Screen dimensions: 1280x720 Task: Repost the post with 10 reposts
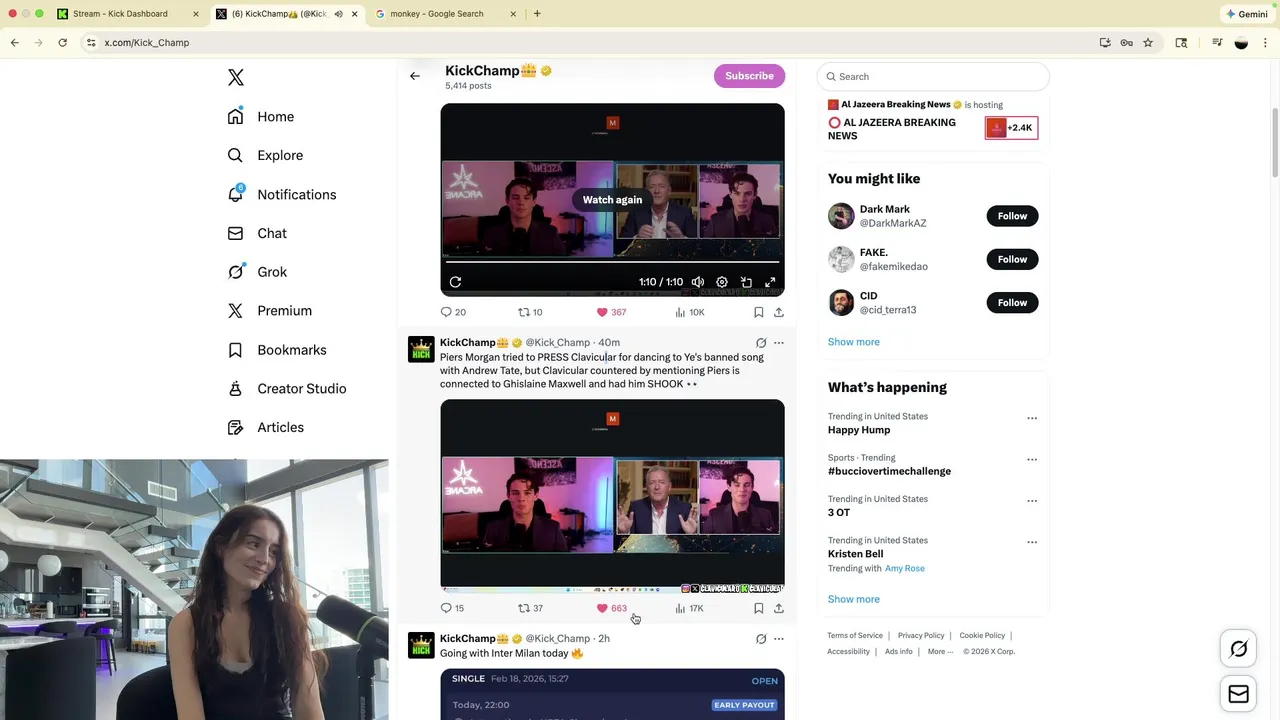pyautogui.click(x=530, y=312)
